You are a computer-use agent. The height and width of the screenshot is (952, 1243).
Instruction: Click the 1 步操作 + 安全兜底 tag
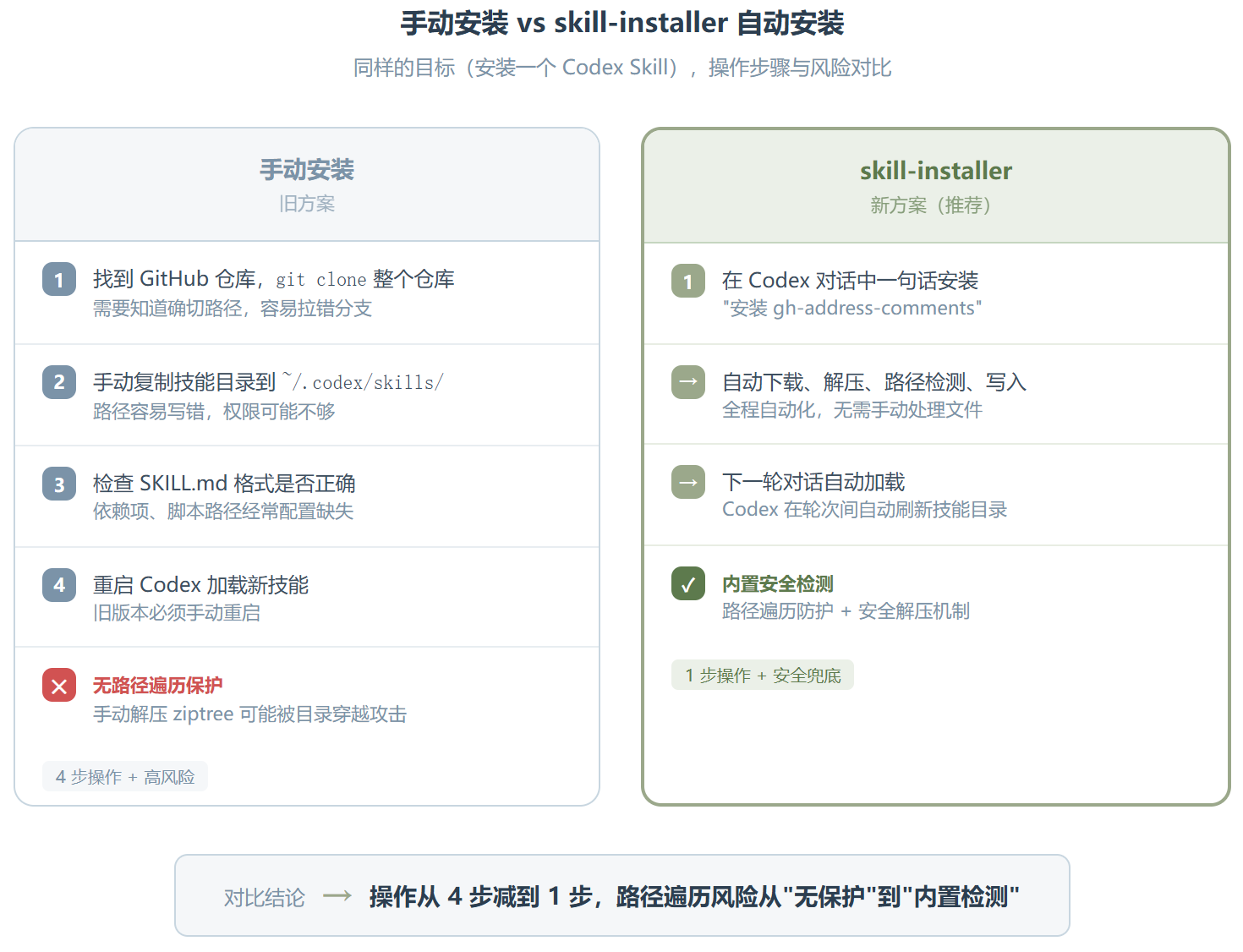763,676
